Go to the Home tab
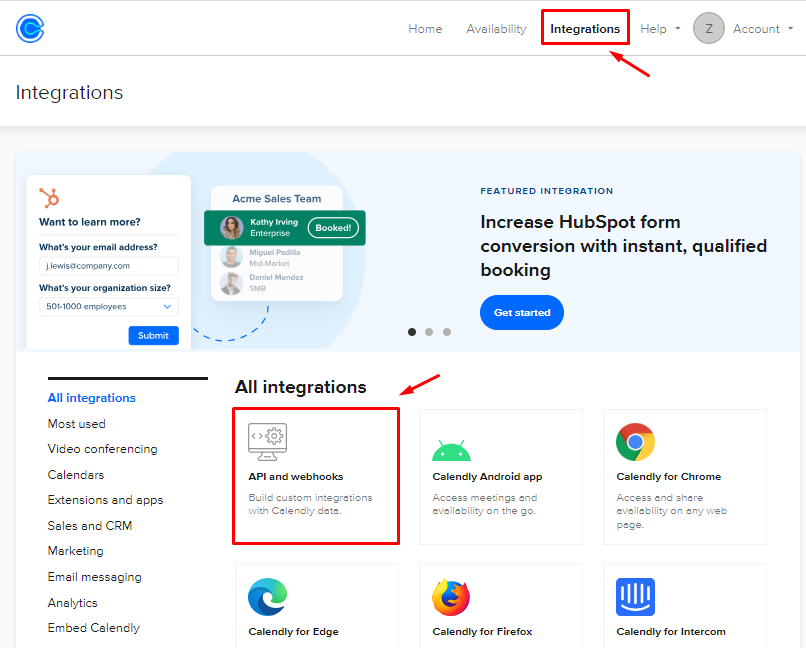The height and width of the screenshot is (648, 806). click(425, 29)
